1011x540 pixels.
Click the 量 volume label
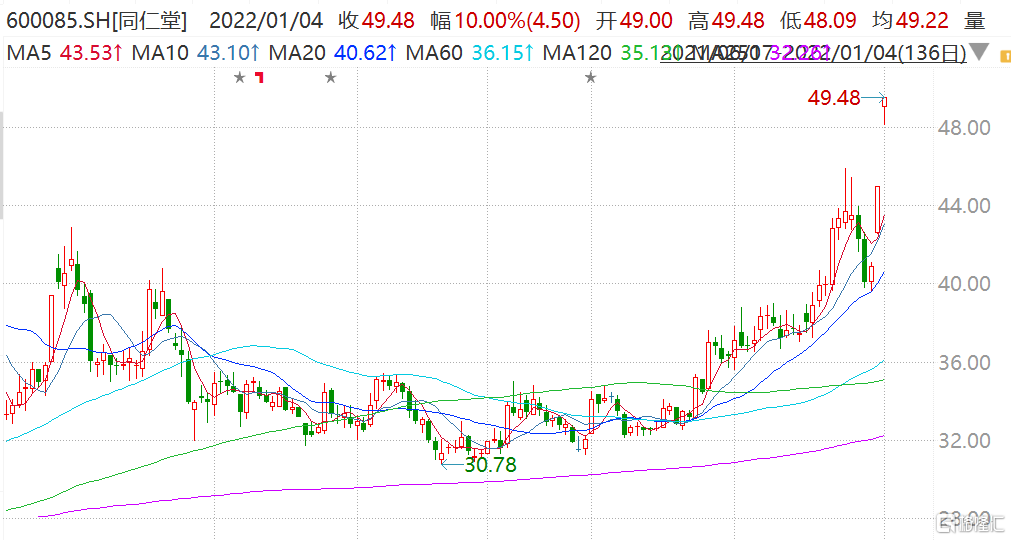pyautogui.click(x=975, y=21)
